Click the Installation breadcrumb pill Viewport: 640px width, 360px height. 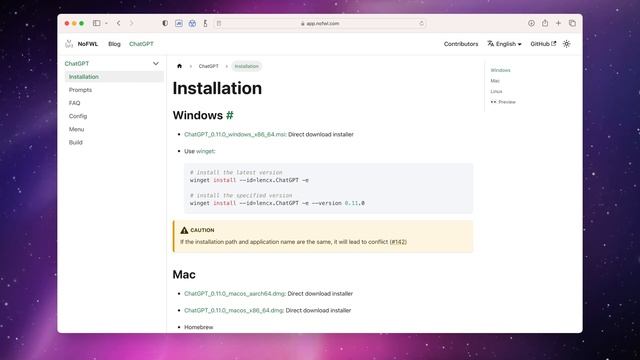coord(247,66)
